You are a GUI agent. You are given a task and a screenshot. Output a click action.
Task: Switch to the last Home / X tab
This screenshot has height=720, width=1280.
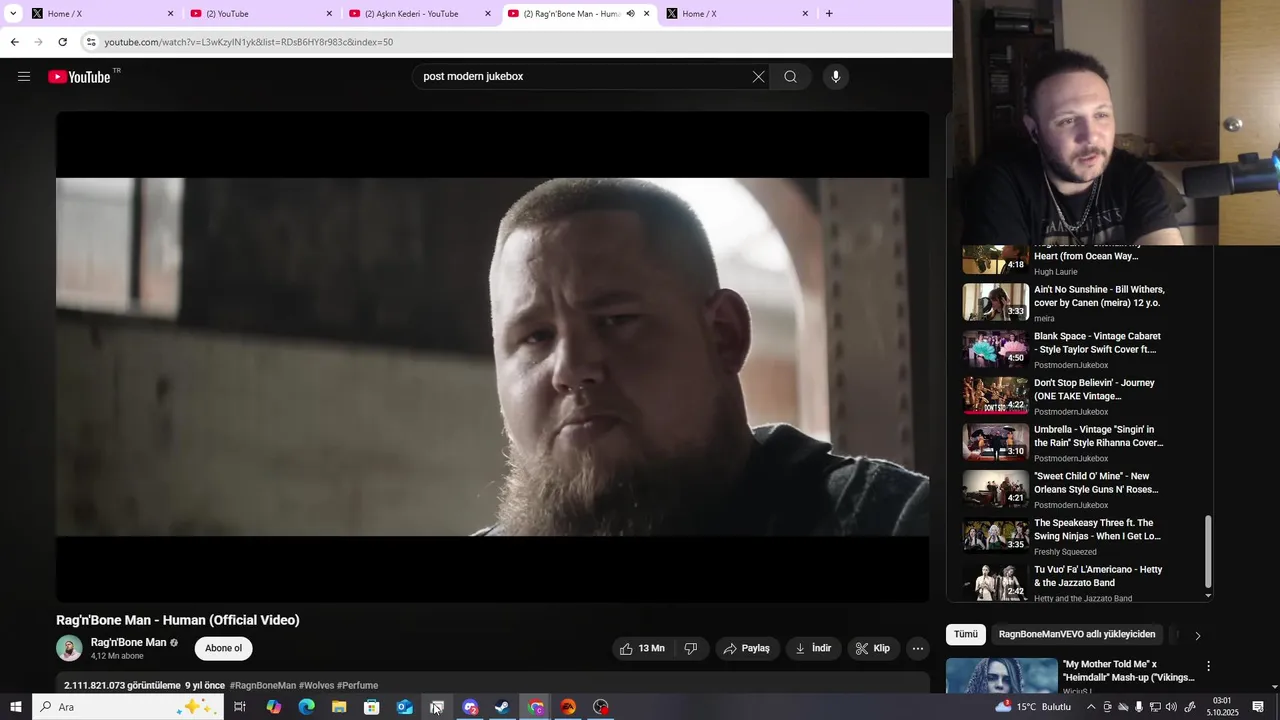pyautogui.click(x=738, y=14)
